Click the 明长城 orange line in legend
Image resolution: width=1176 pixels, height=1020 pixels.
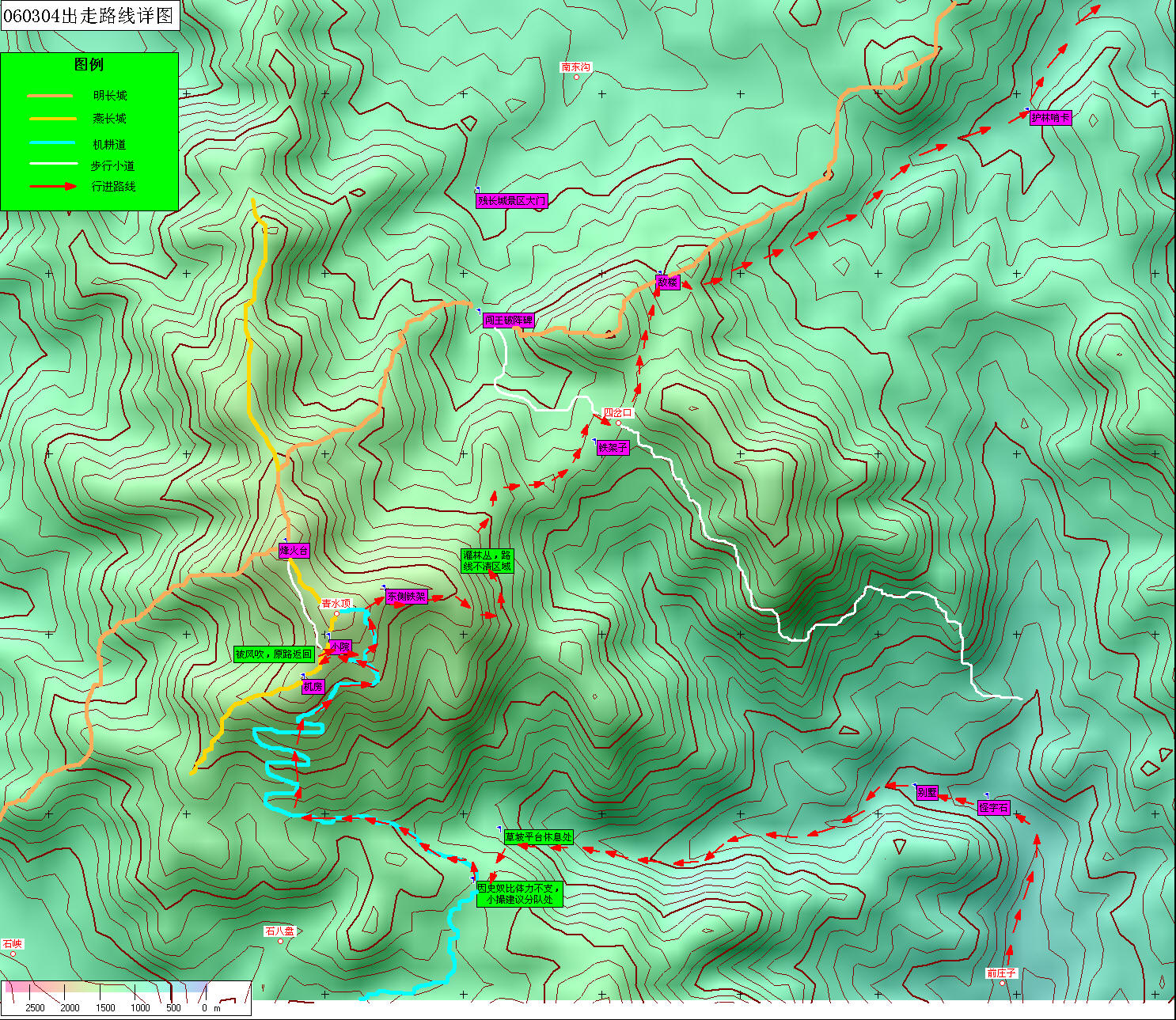tap(50, 96)
